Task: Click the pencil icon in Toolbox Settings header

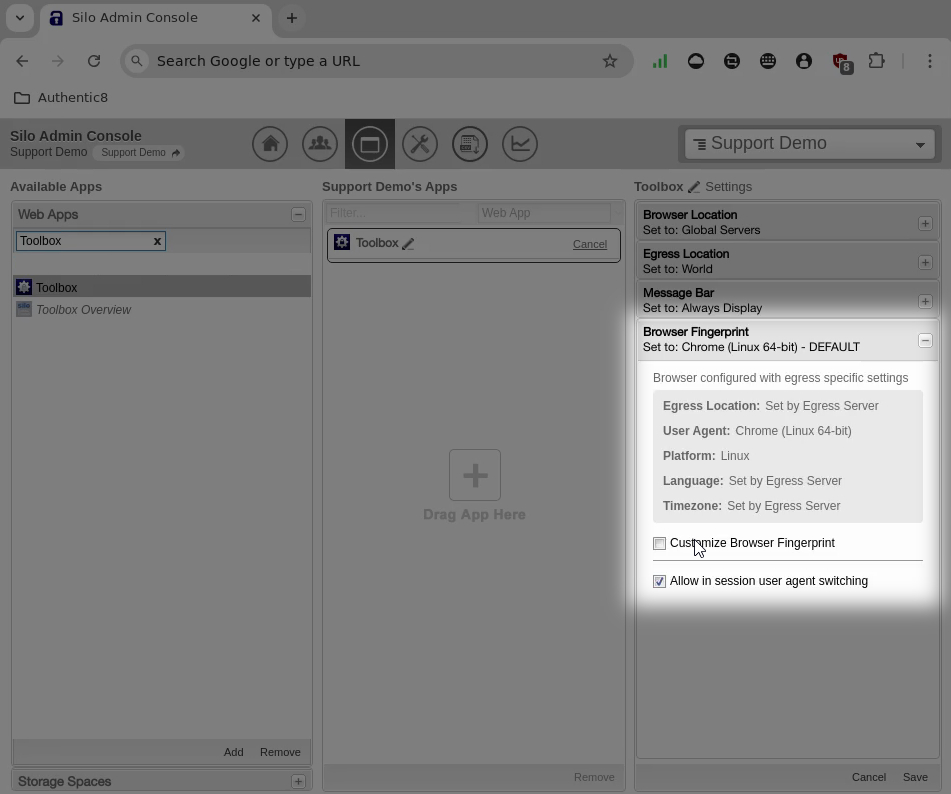Action: (x=694, y=187)
